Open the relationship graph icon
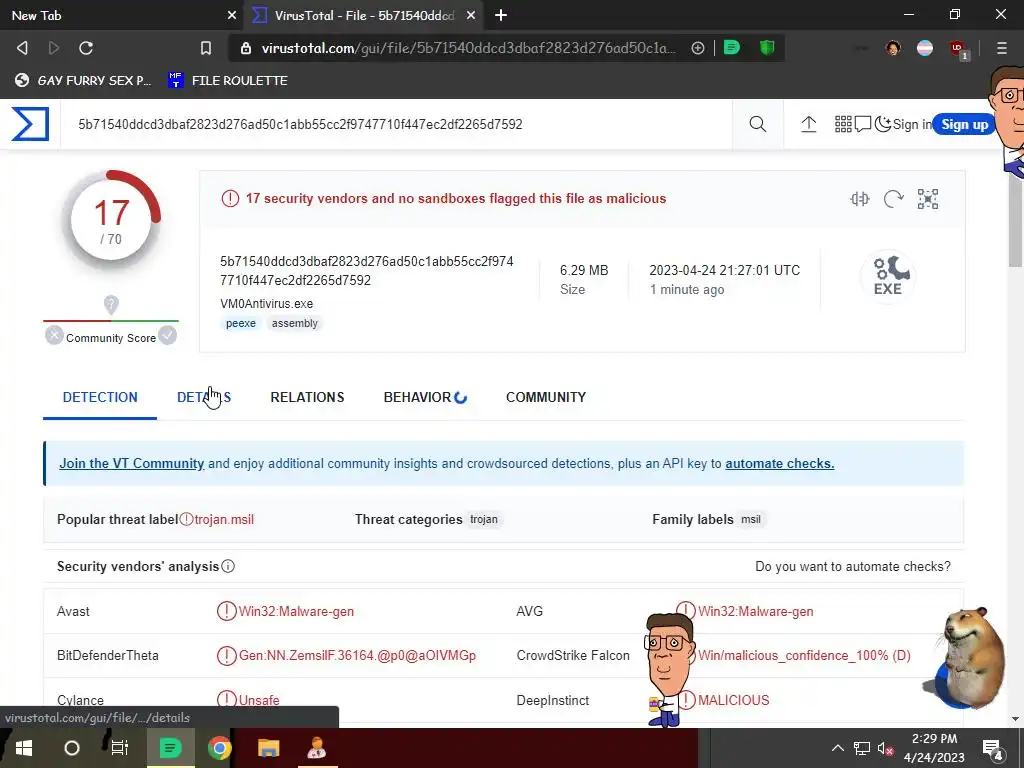Image resolution: width=1024 pixels, height=768 pixels. (927, 199)
